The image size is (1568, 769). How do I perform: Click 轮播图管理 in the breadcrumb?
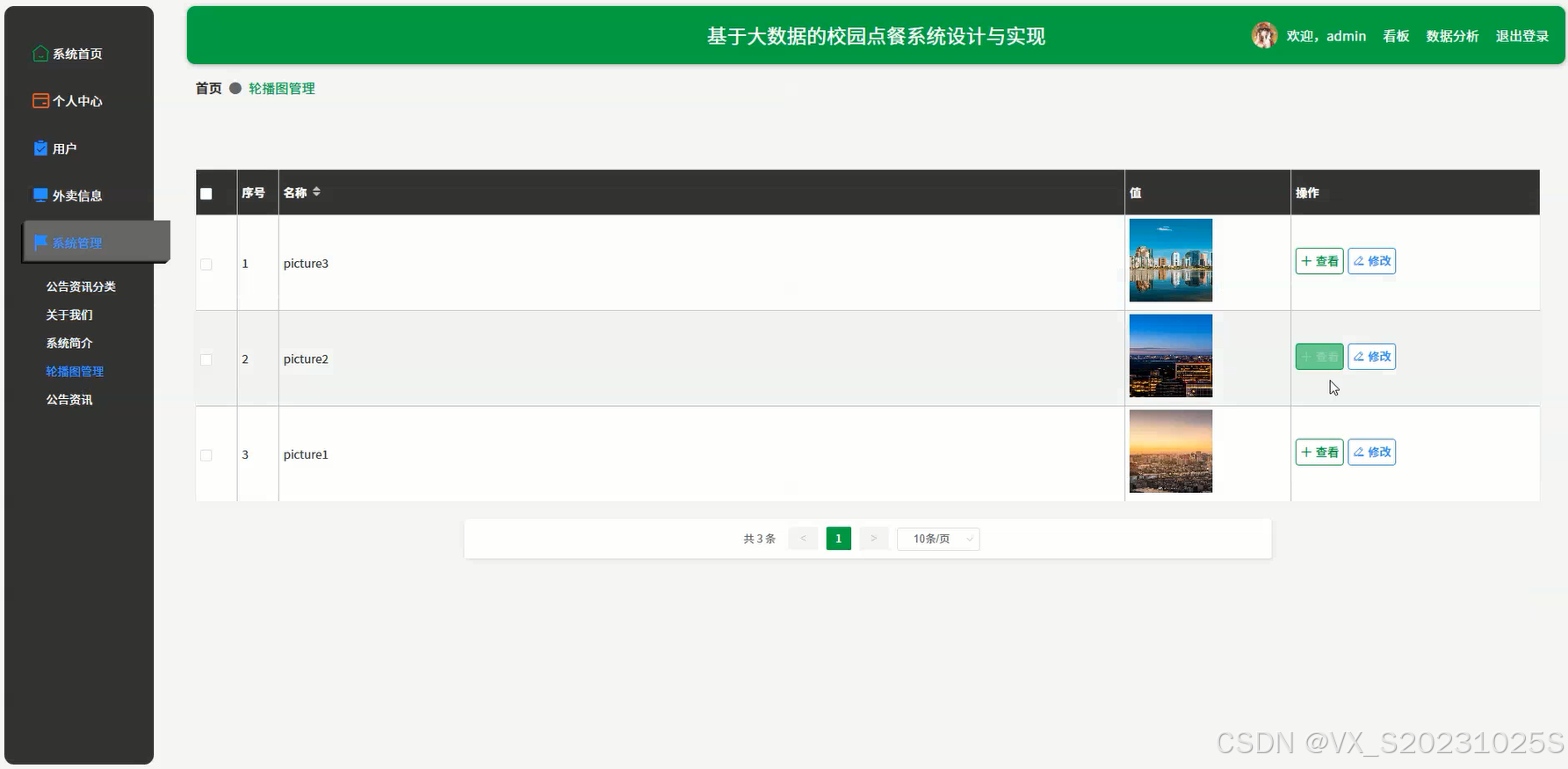pyautogui.click(x=282, y=88)
